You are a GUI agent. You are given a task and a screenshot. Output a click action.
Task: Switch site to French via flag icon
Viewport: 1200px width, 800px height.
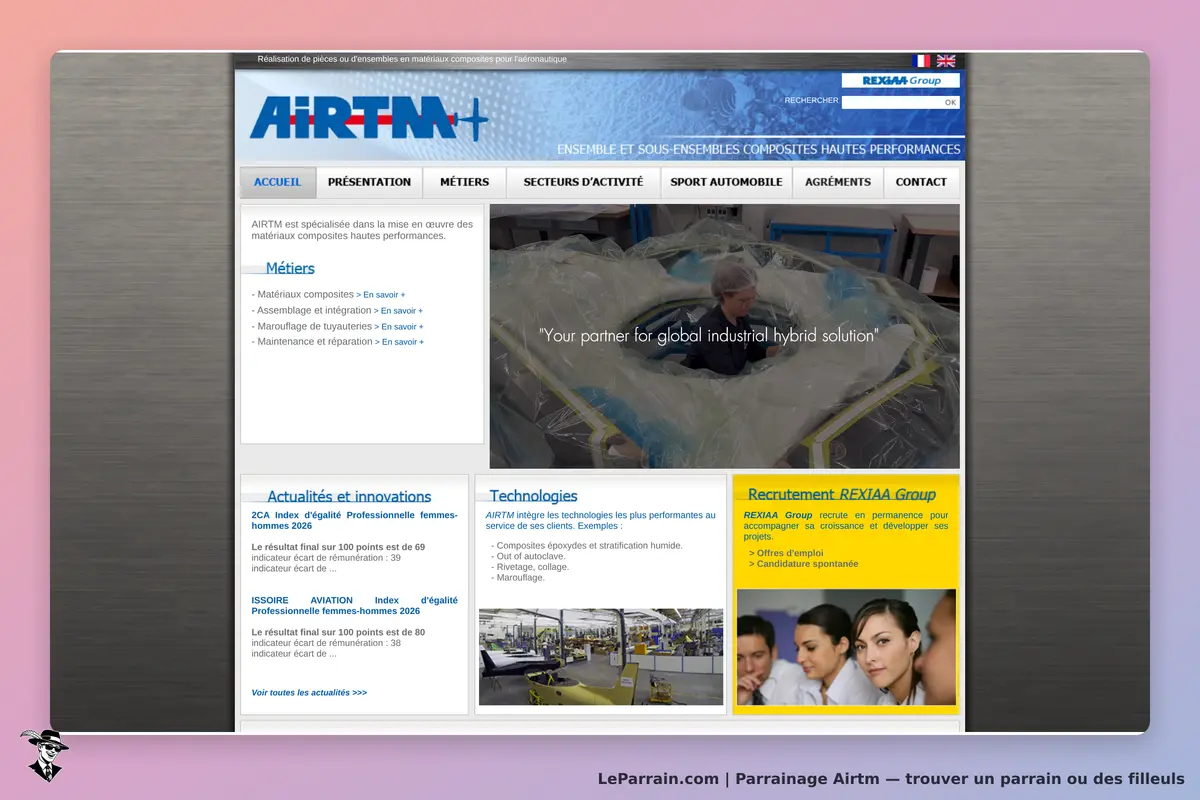click(x=922, y=61)
